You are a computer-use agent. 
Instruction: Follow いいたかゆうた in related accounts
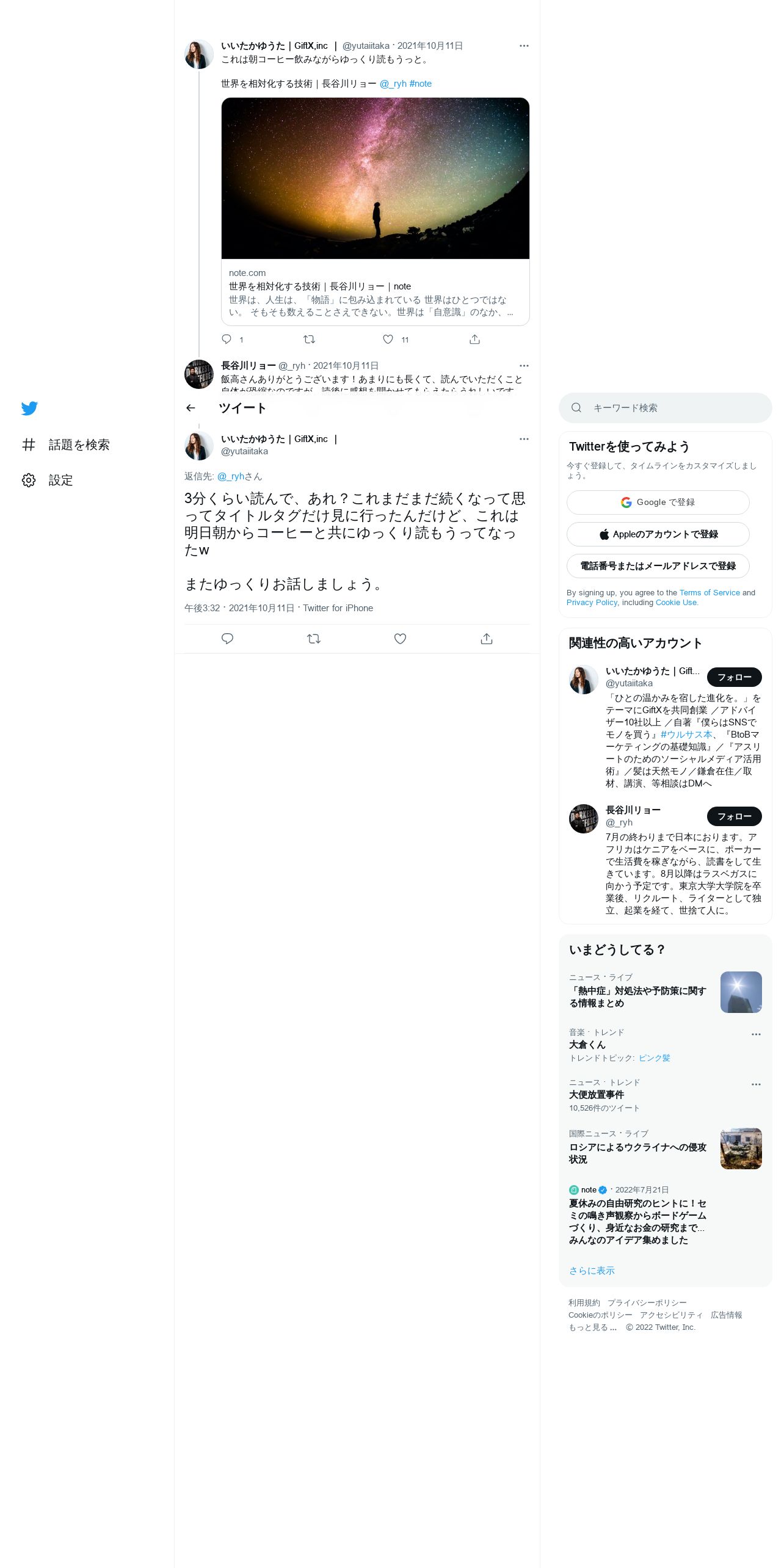pos(735,677)
